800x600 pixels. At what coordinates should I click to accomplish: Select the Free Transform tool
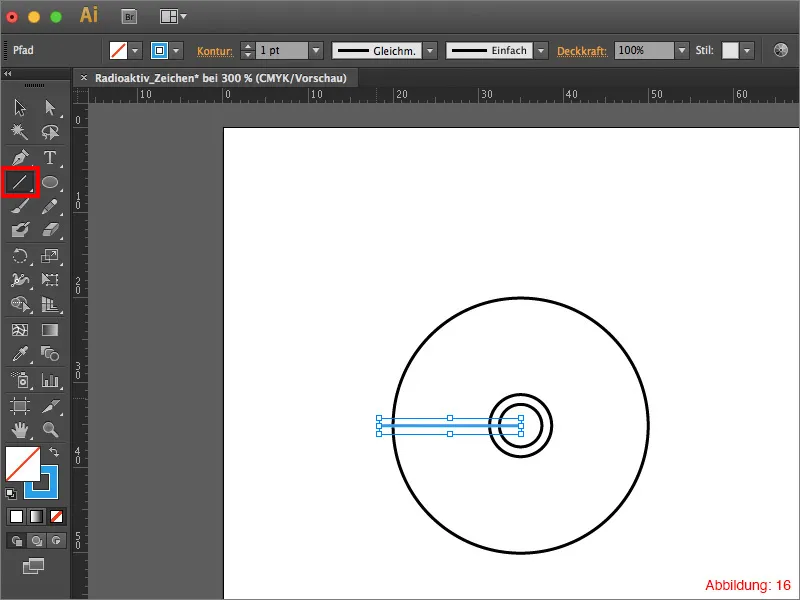click(50, 280)
